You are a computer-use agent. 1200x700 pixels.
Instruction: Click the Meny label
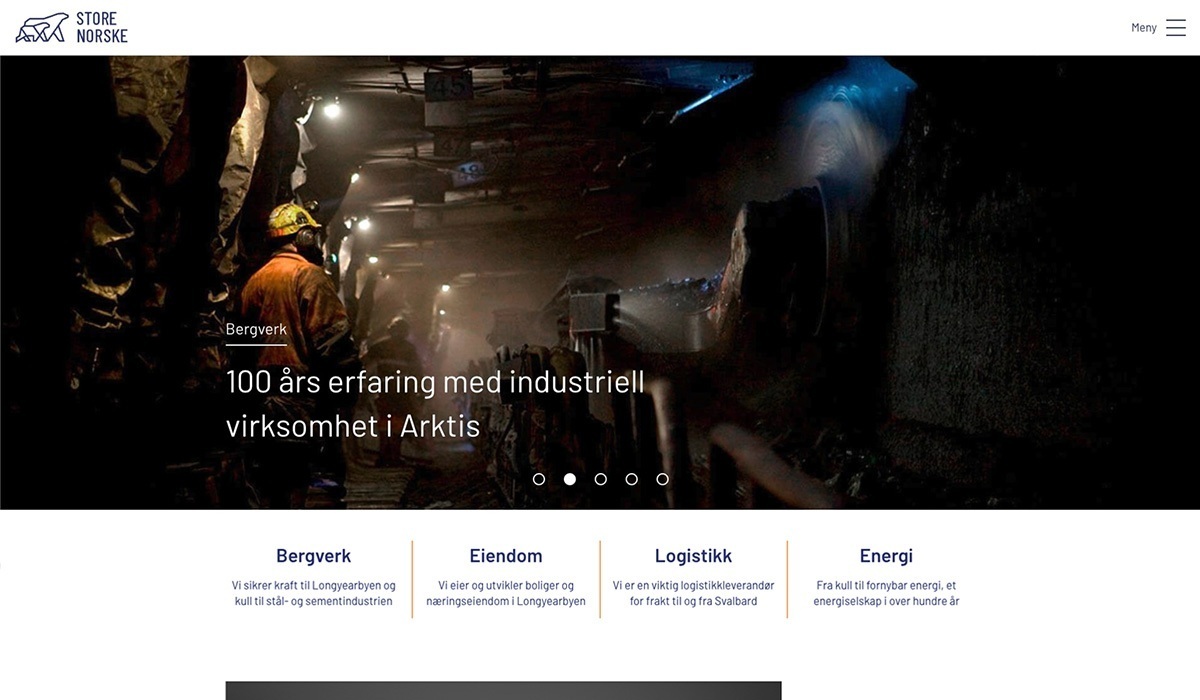click(1144, 28)
